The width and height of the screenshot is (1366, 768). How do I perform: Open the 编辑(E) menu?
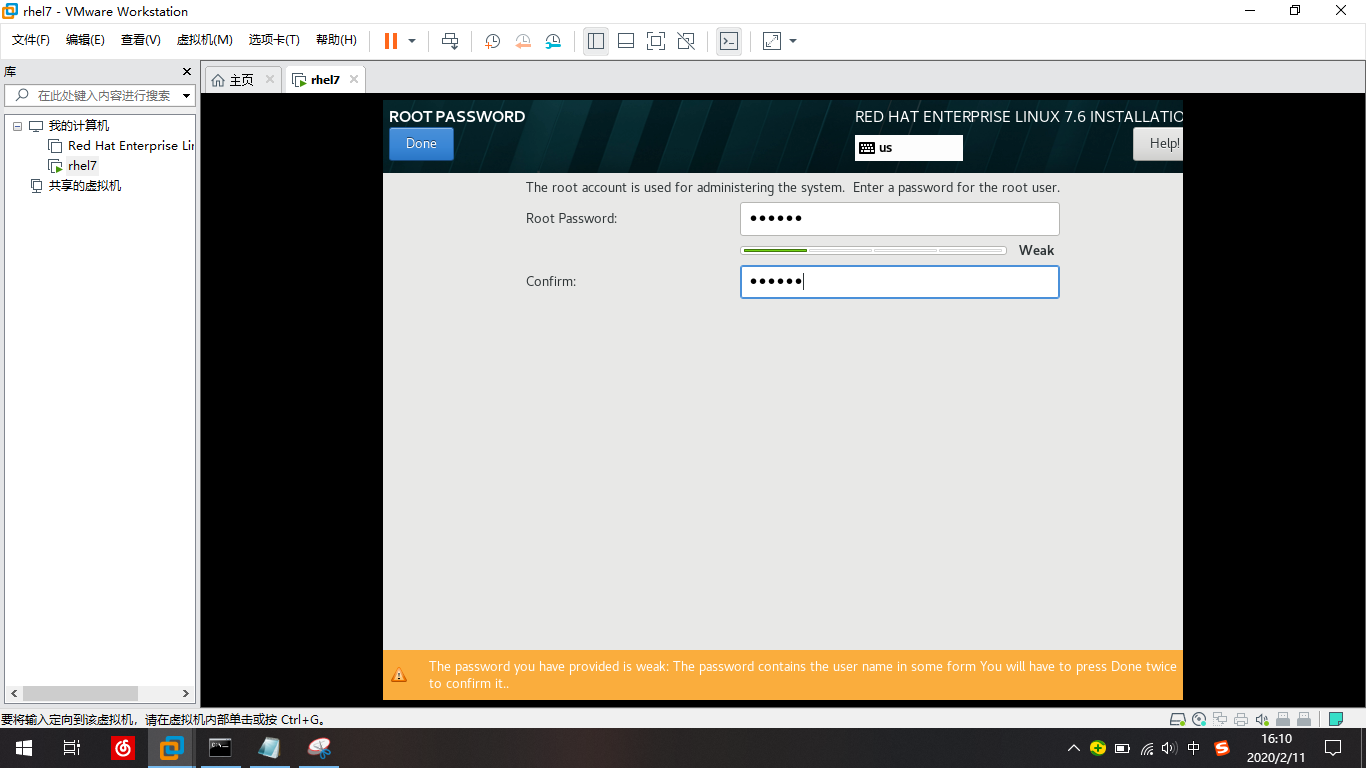tap(85, 40)
